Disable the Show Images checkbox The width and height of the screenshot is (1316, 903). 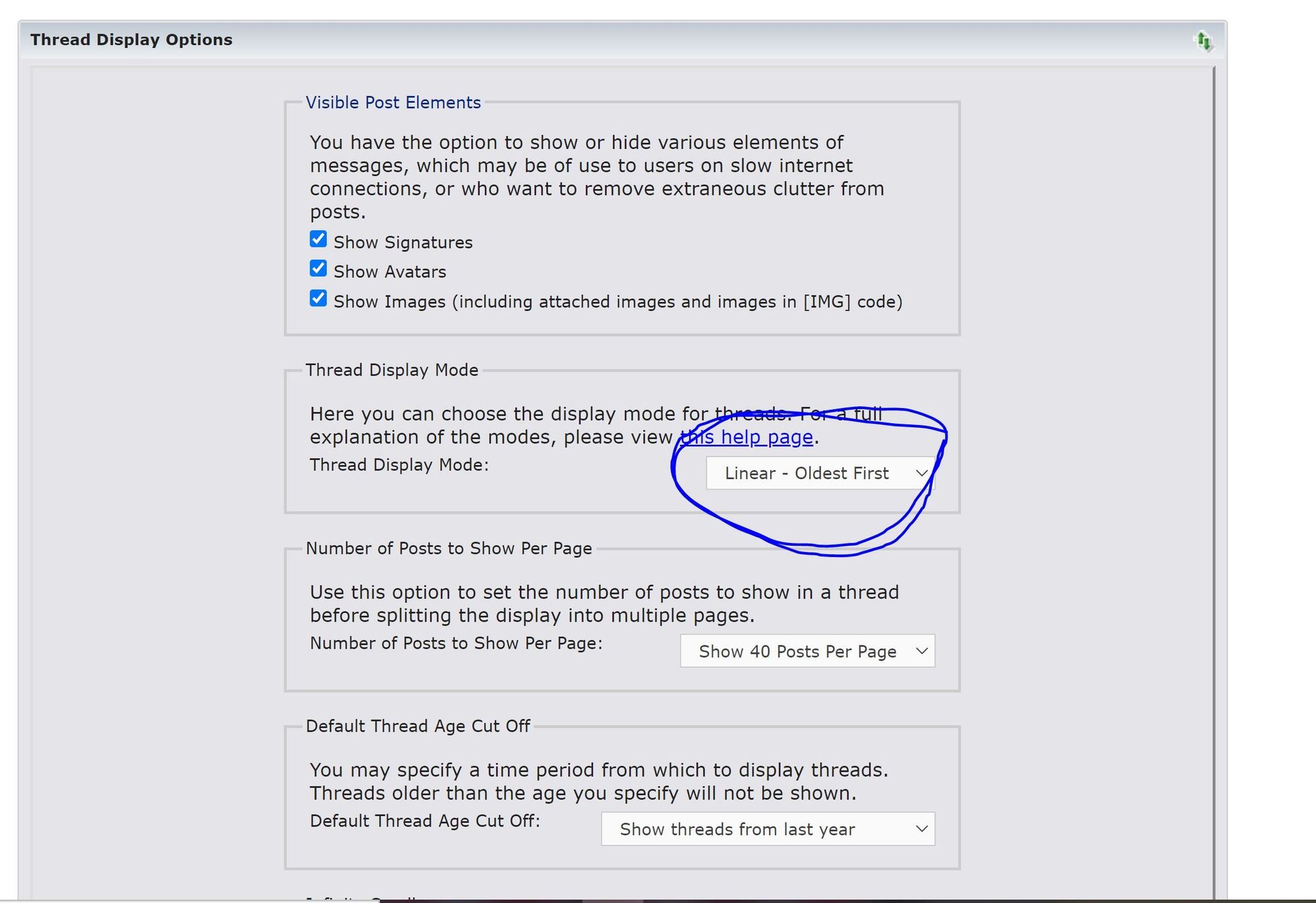pos(318,299)
